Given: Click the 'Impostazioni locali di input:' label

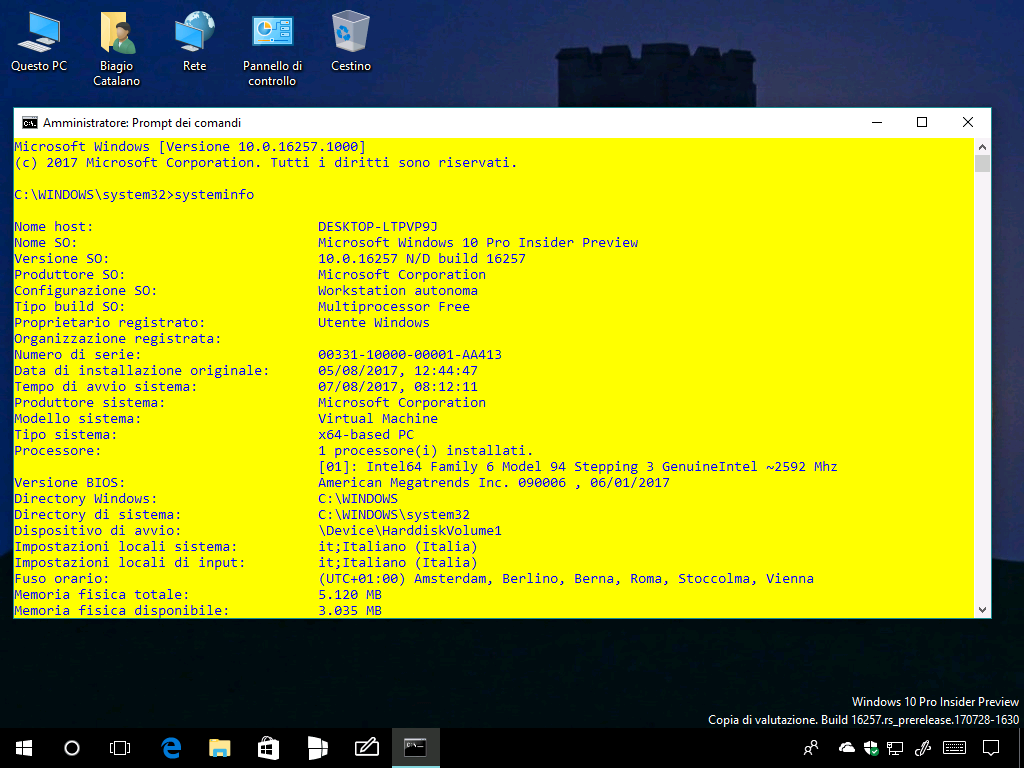Looking at the screenshot, I should [129, 562].
